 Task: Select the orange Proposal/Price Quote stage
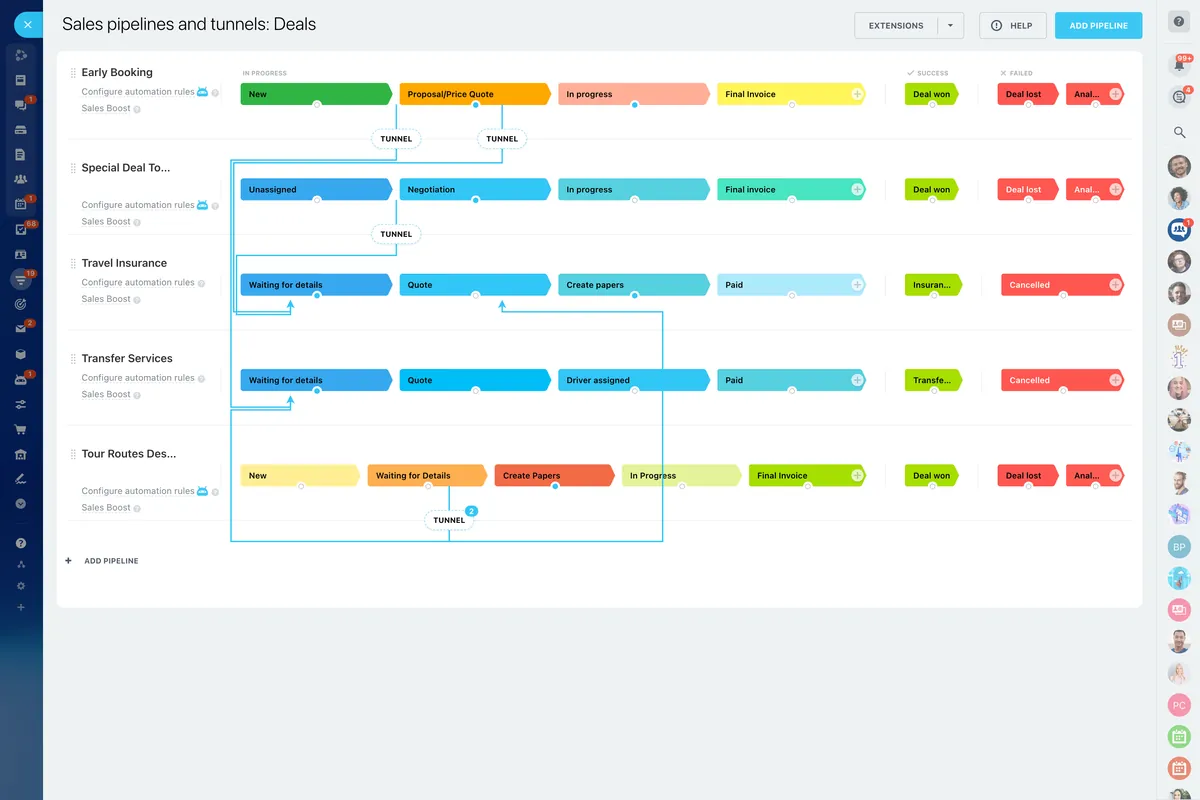[x=475, y=94]
